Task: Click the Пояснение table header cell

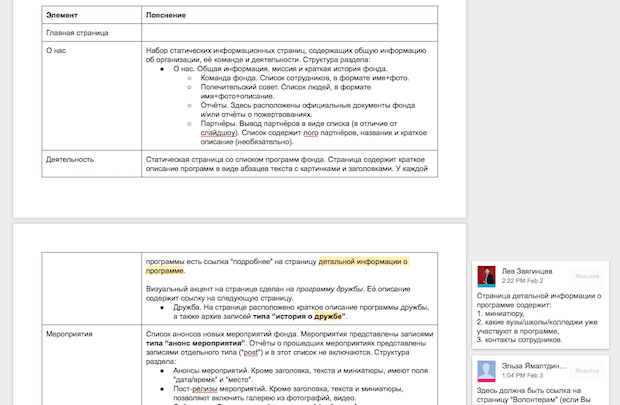Action: [166, 17]
